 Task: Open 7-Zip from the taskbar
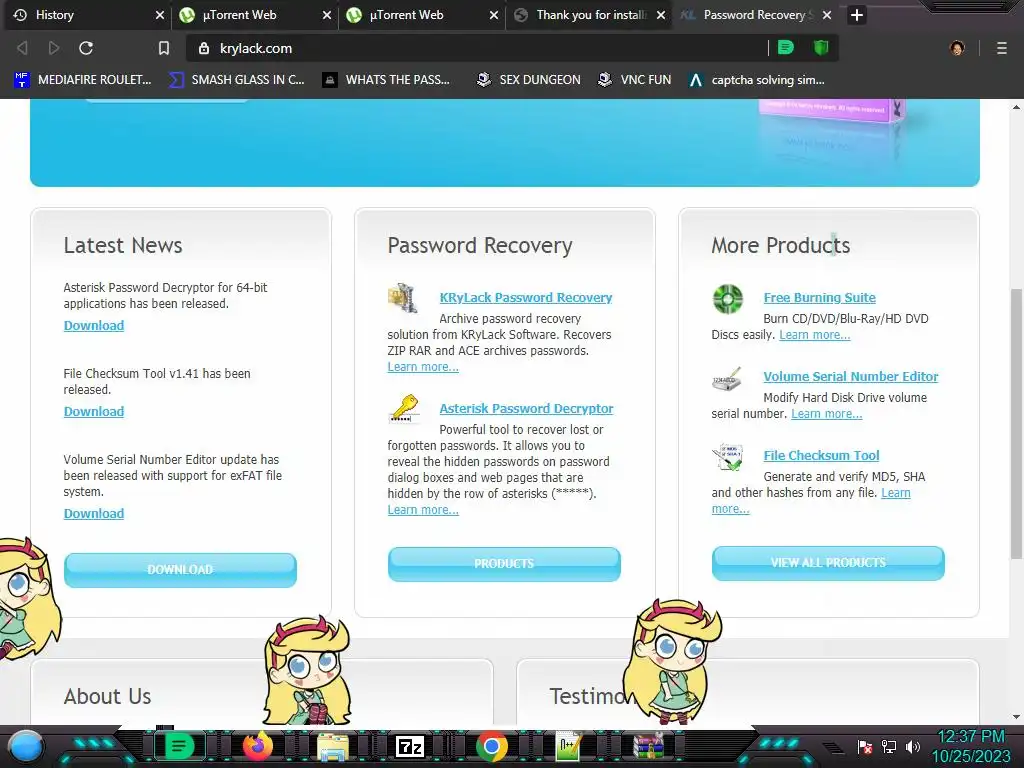click(410, 746)
